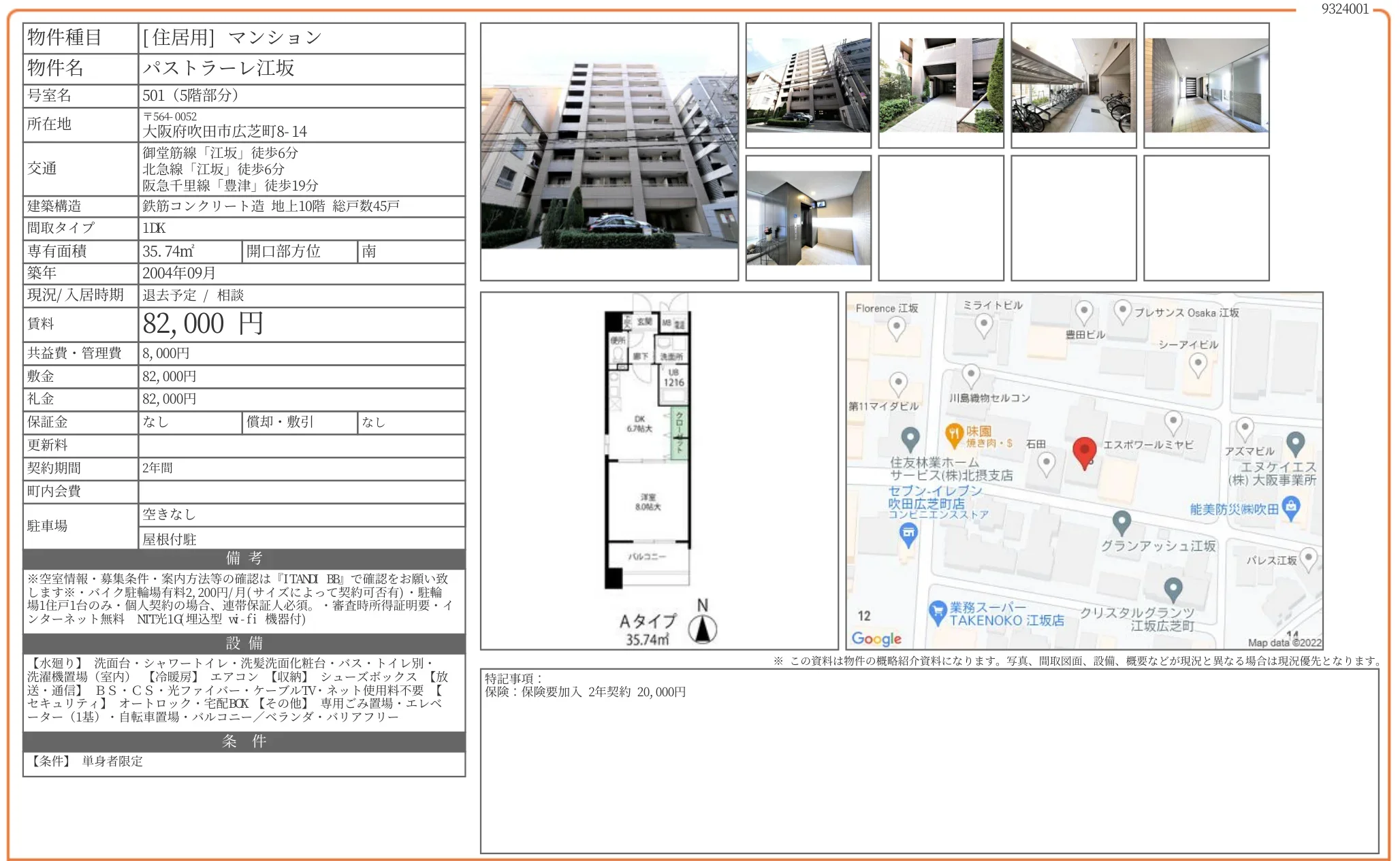This screenshot has width=1400, height=861.
Task: Click the 味園 restaurant icon on map
Action: point(954,433)
